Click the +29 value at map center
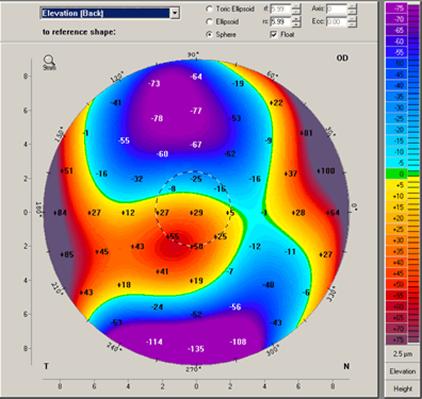This screenshot has height=399, width=422. click(x=196, y=213)
